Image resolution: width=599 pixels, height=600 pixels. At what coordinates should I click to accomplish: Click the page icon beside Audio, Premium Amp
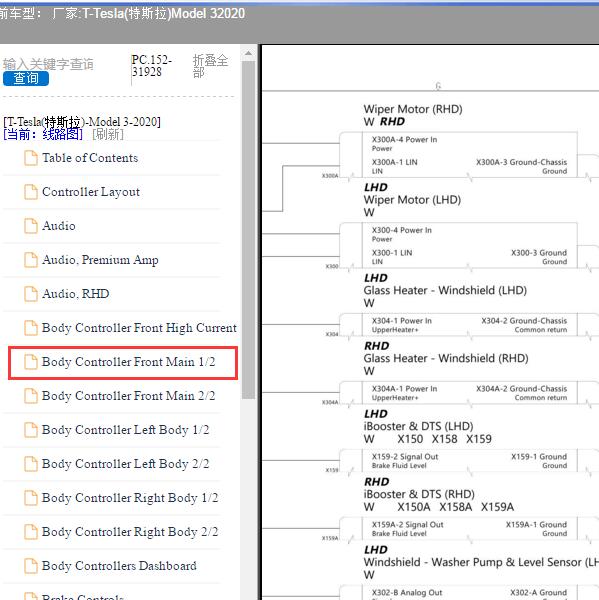pos(31,260)
